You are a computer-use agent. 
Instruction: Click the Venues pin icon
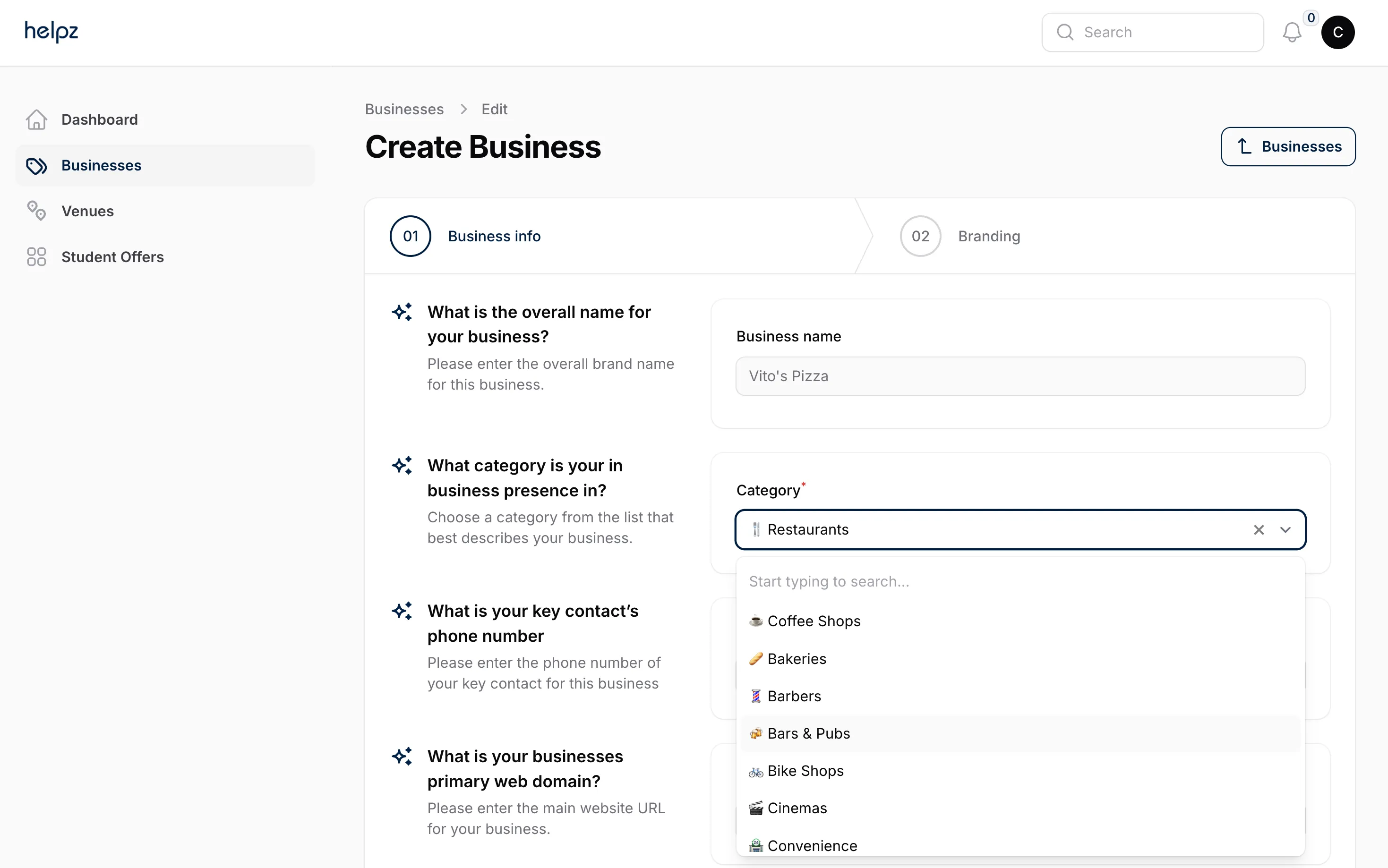36,211
